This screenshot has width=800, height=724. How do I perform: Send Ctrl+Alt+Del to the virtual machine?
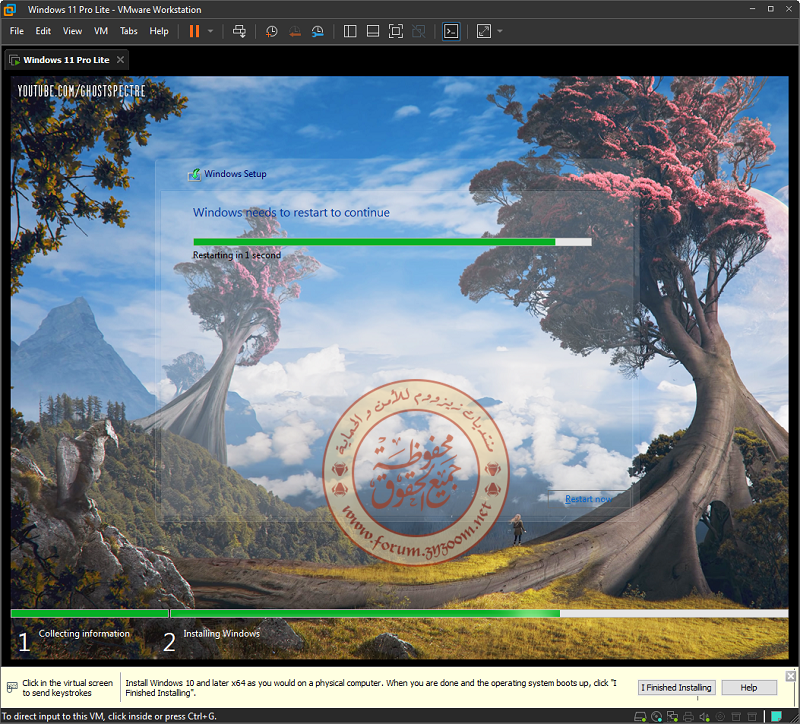point(239,31)
